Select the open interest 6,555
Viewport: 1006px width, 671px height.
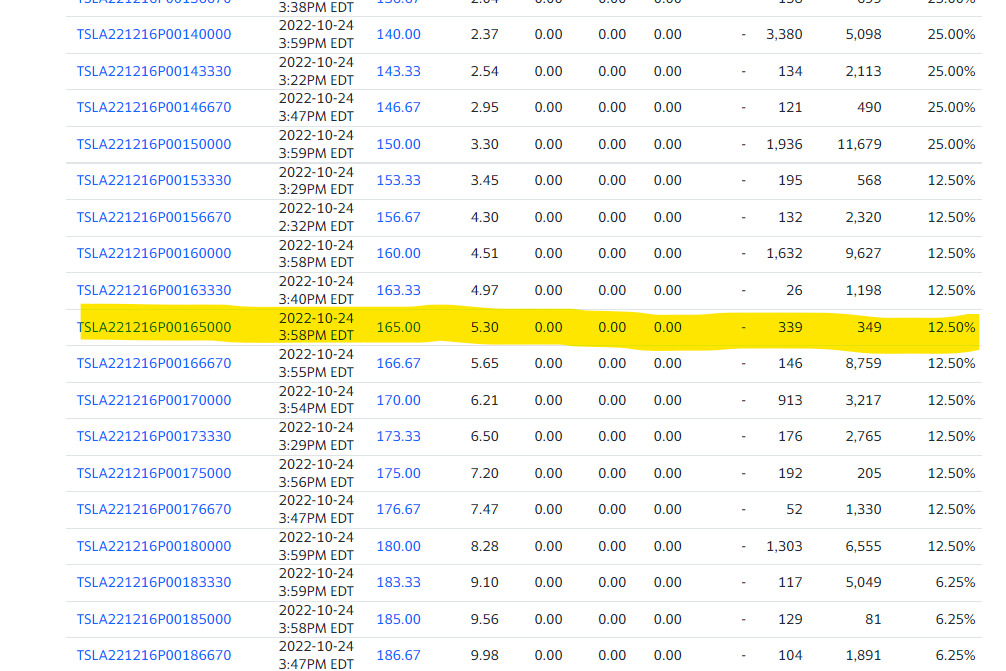864,547
